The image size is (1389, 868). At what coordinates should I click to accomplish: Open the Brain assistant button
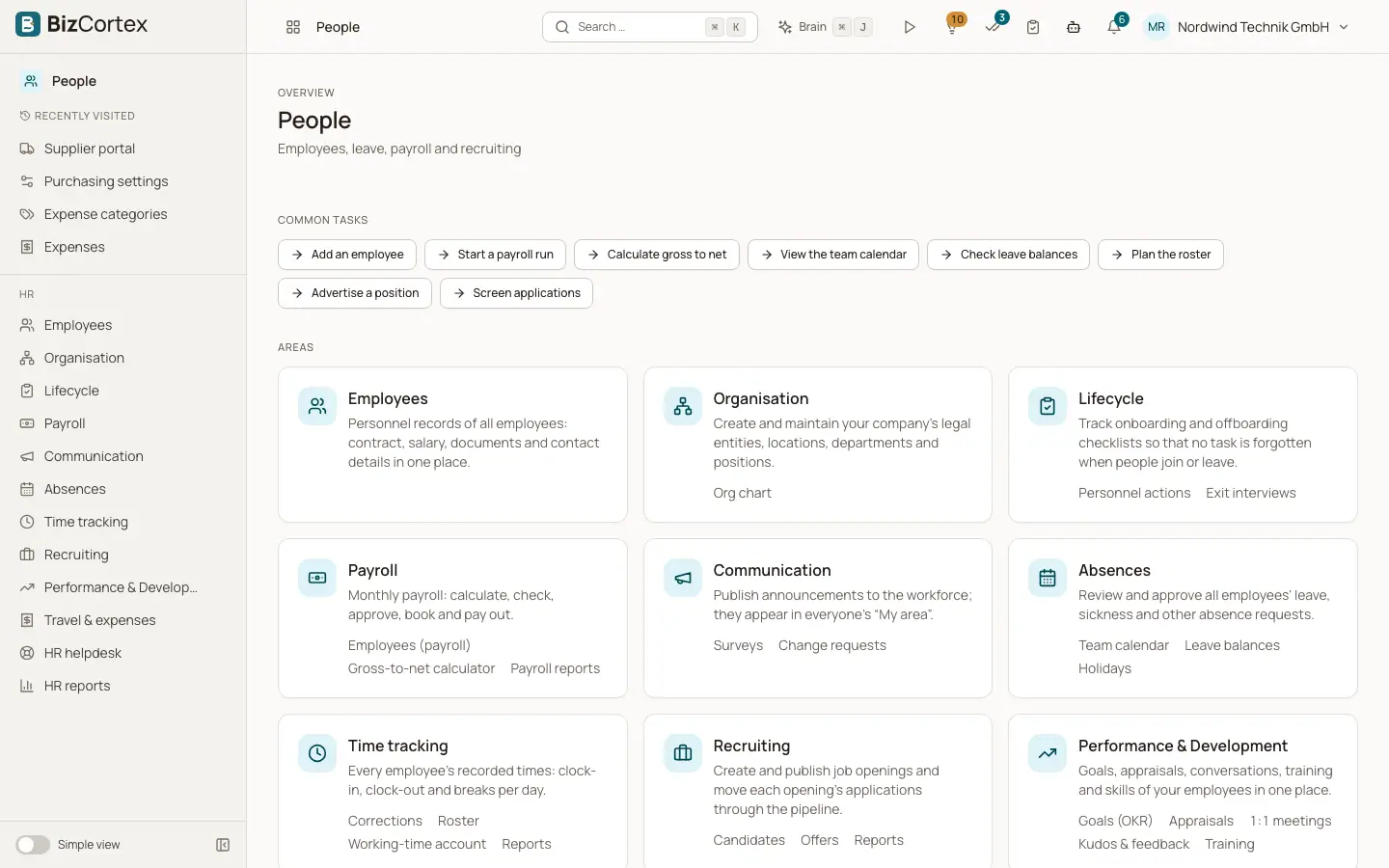[826, 27]
